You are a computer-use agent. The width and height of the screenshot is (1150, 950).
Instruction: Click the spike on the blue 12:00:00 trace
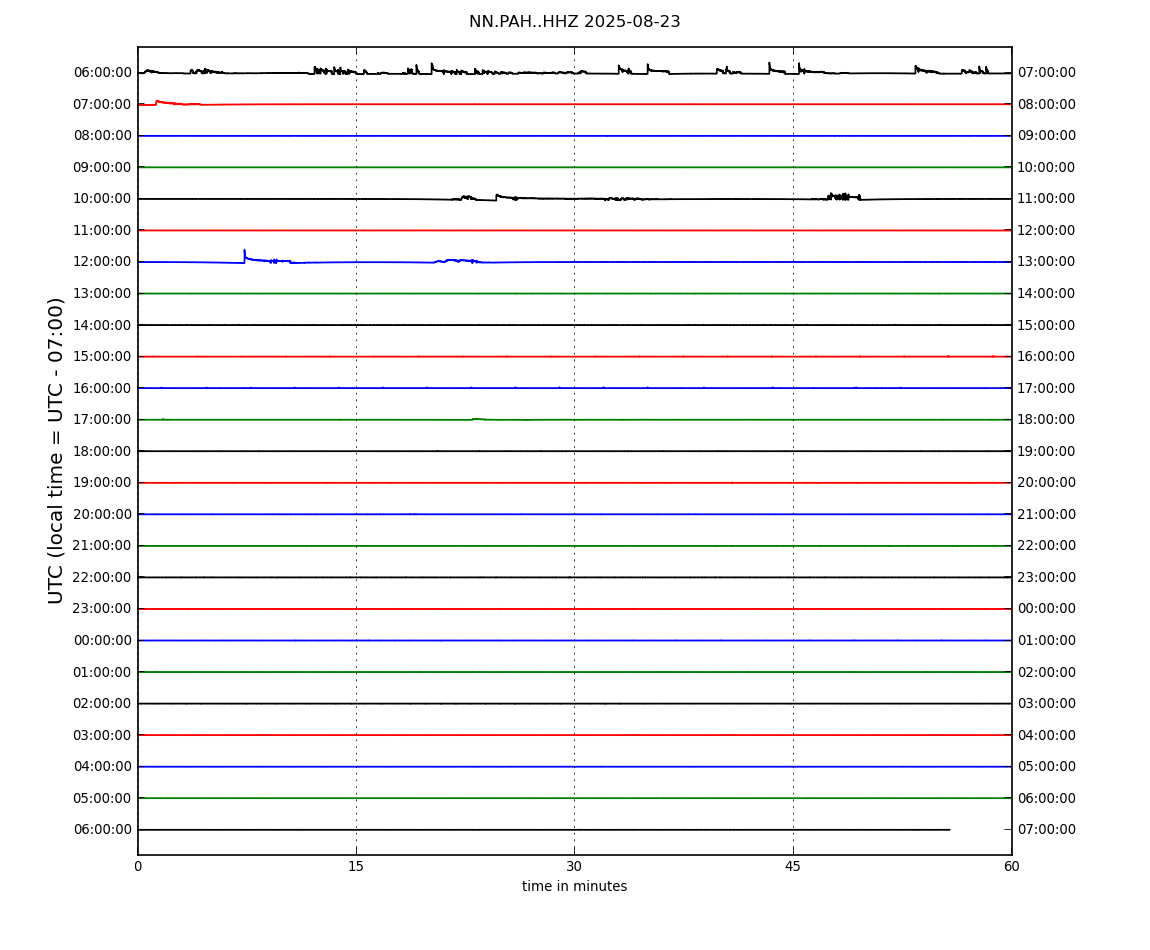[244, 255]
